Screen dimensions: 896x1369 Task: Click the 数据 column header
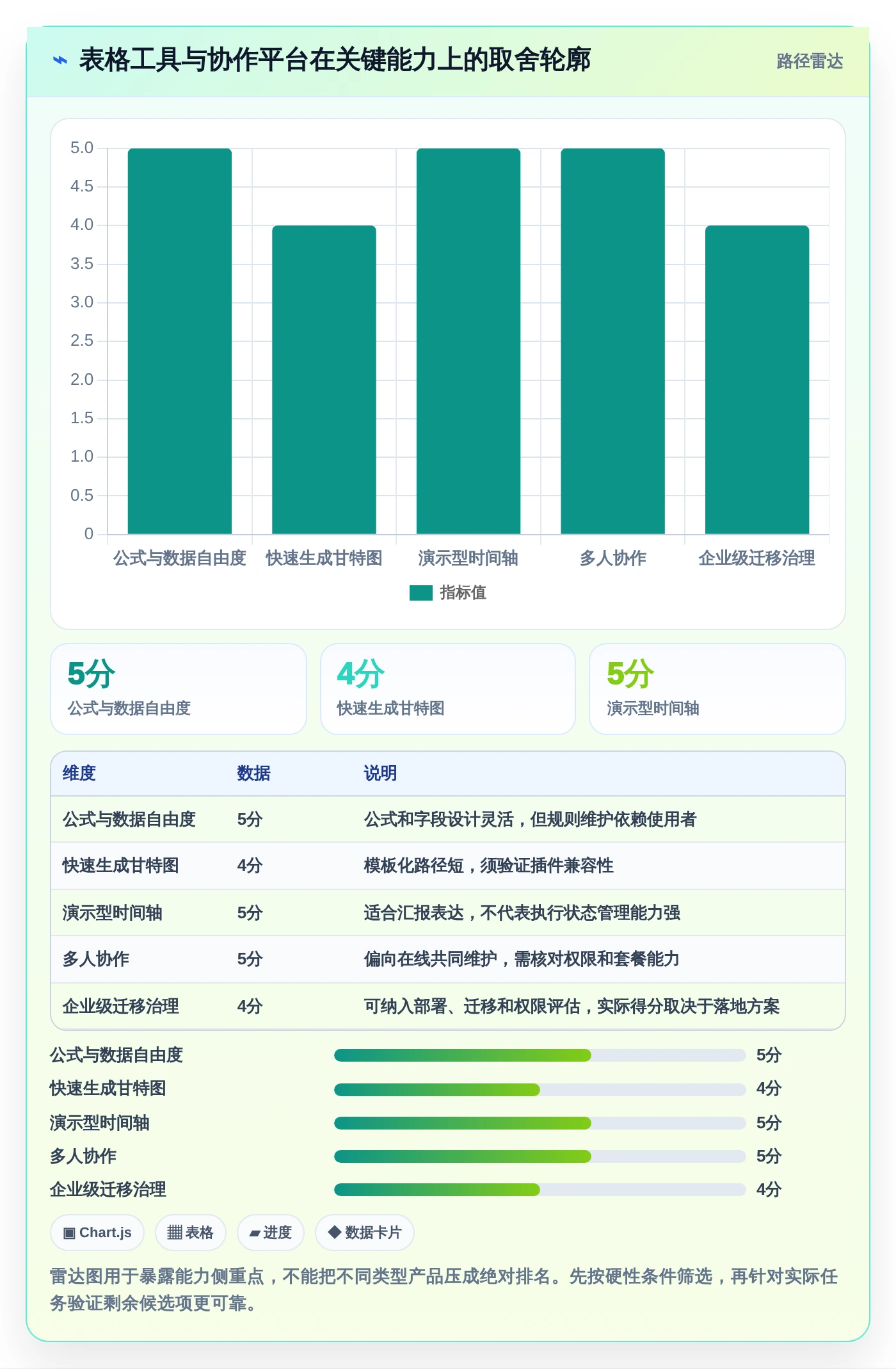point(253,774)
